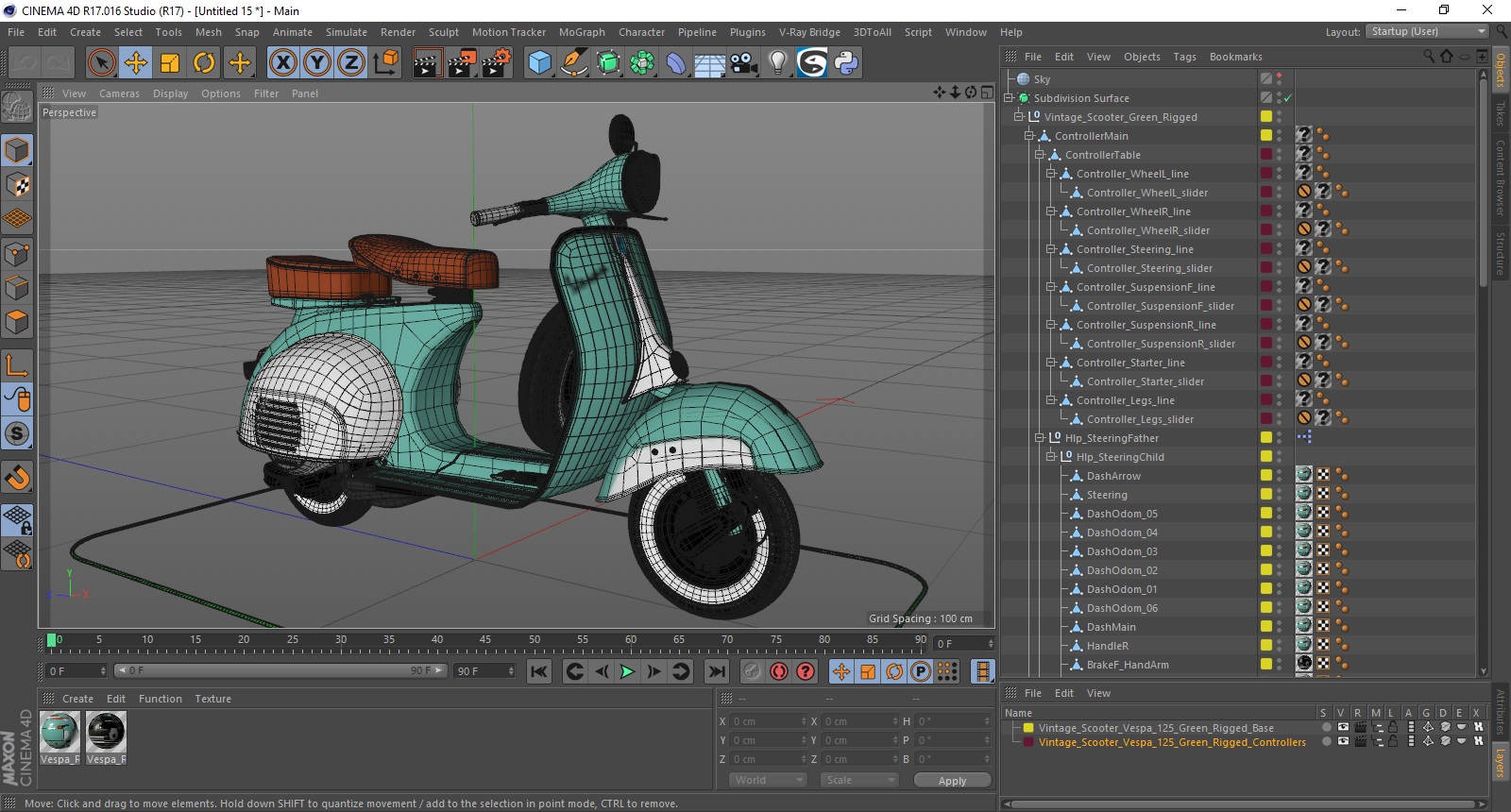Open Edit Render Settings icon
The image size is (1511, 812).
497,63
